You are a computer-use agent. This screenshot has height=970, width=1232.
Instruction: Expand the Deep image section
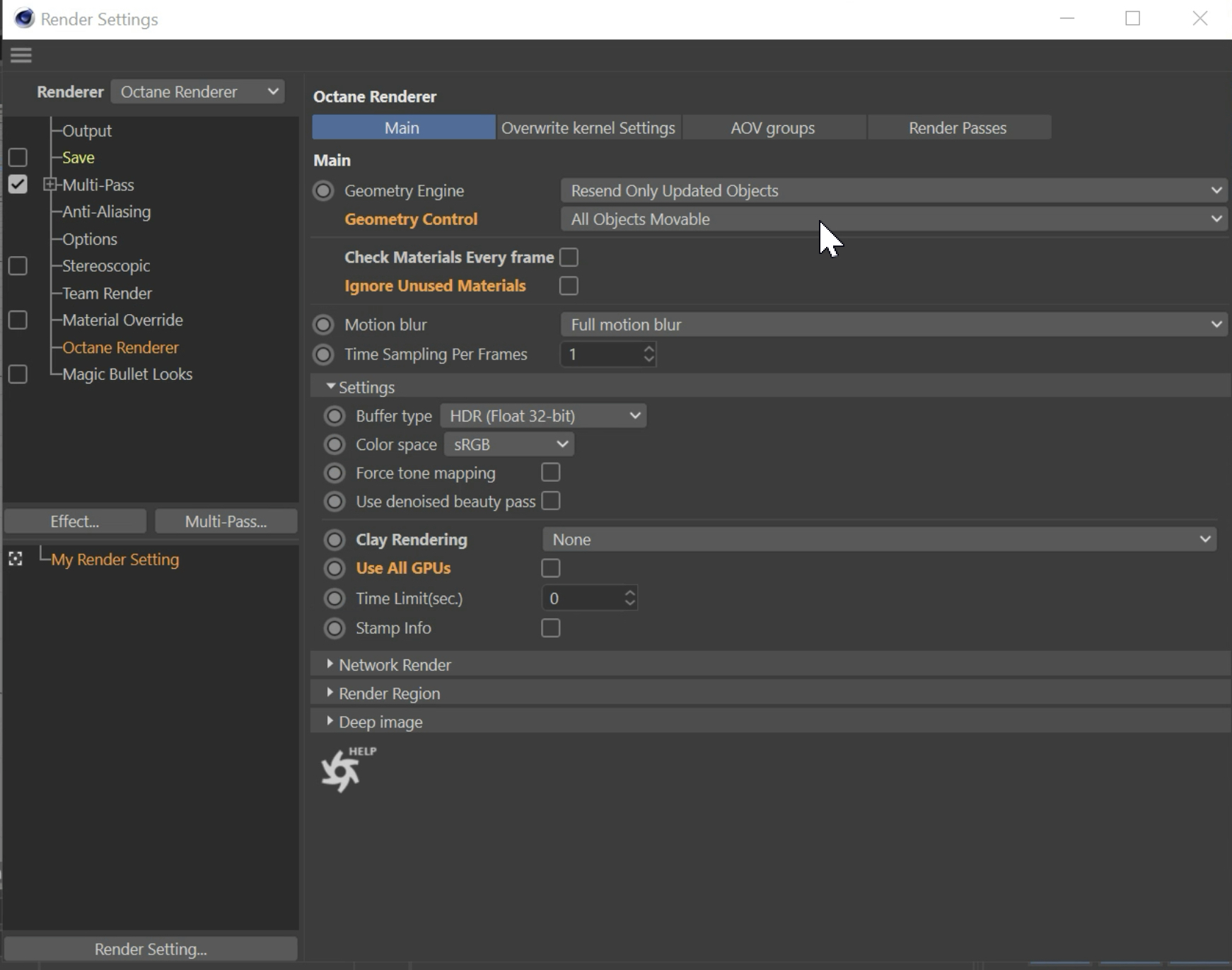pyautogui.click(x=330, y=721)
